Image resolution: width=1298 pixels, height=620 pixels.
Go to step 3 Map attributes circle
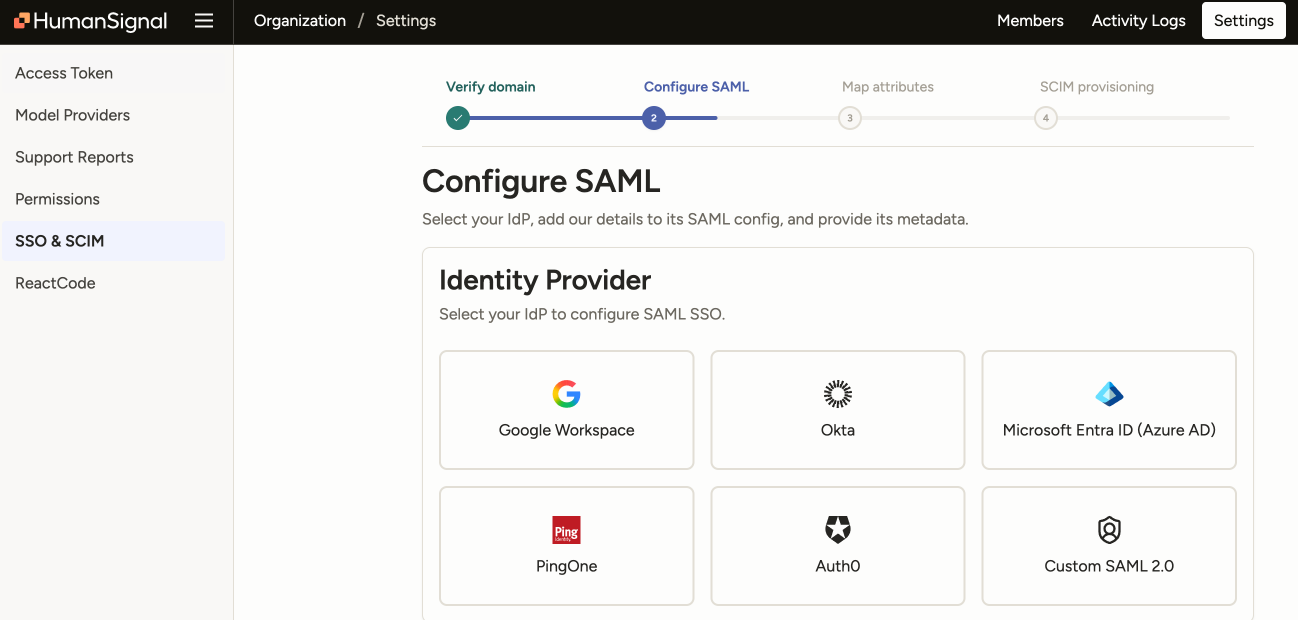(x=849, y=118)
